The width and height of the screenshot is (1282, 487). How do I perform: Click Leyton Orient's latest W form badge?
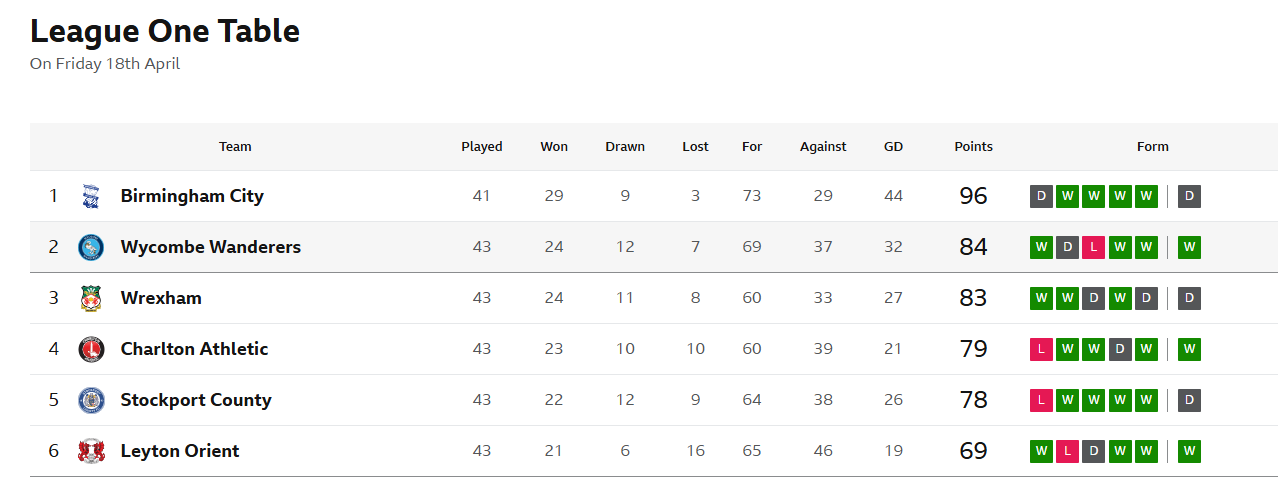click(1189, 451)
